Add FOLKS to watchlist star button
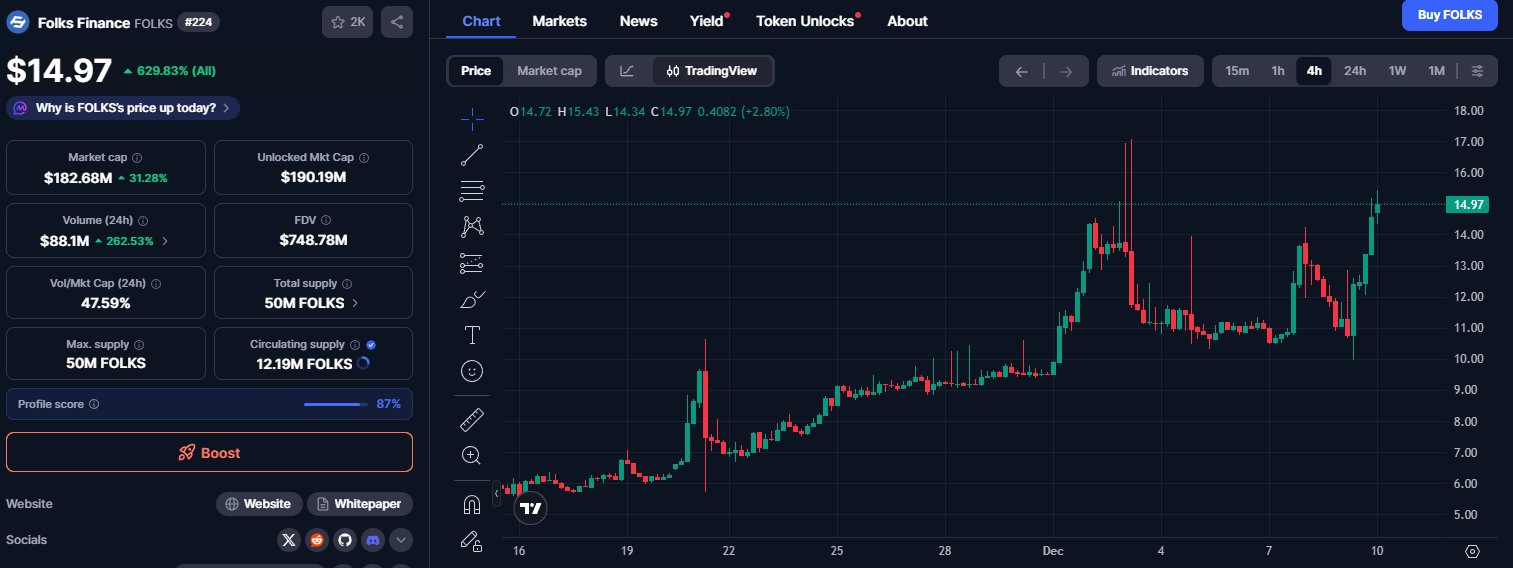Image resolution: width=1513 pixels, height=568 pixels. [347, 21]
